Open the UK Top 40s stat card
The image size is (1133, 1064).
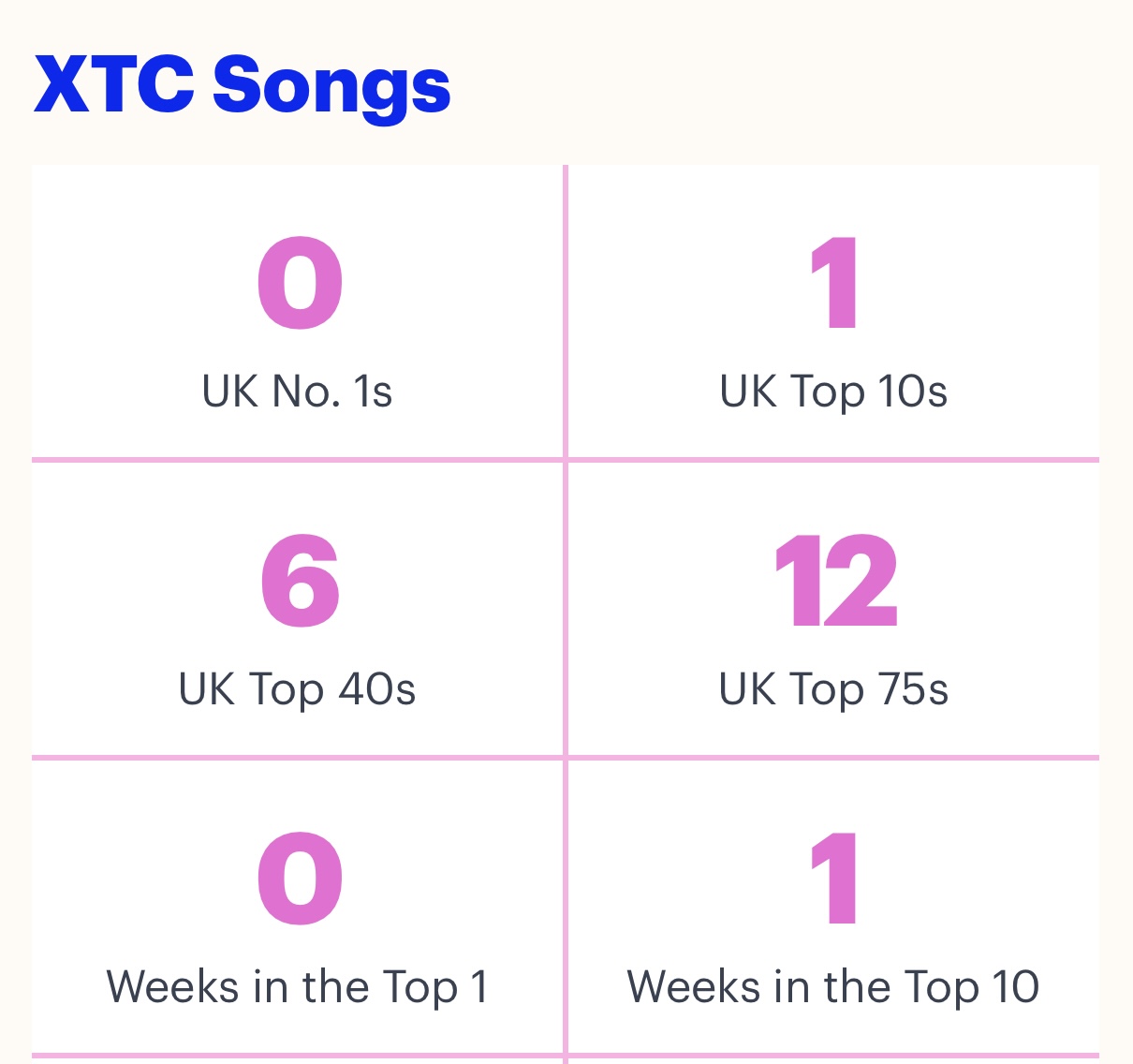pos(298,609)
